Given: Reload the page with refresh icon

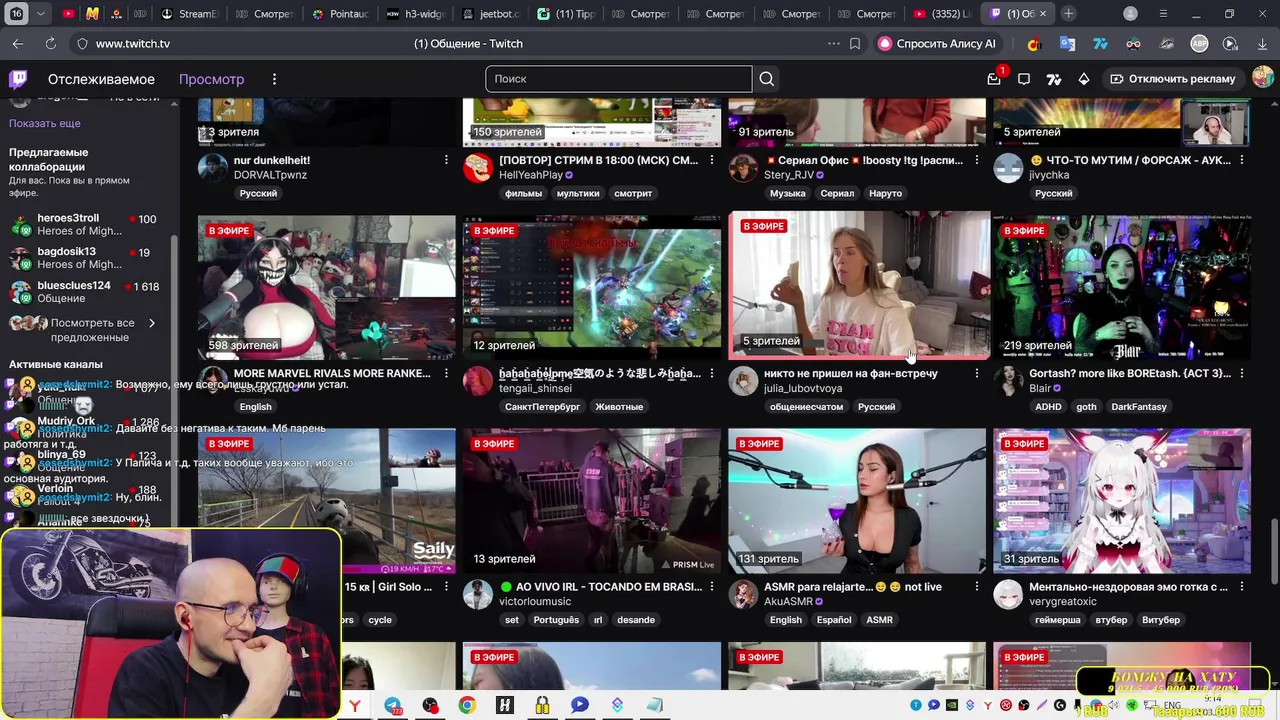Looking at the screenshot, I should [x=50, y=44].
